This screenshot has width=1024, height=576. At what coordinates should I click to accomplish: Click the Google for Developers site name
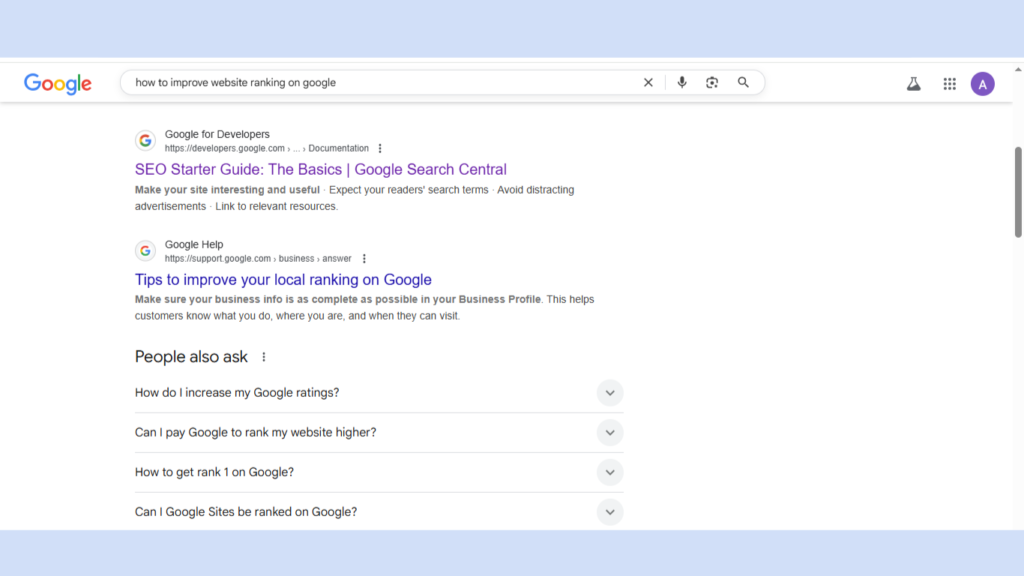(217, 134)
